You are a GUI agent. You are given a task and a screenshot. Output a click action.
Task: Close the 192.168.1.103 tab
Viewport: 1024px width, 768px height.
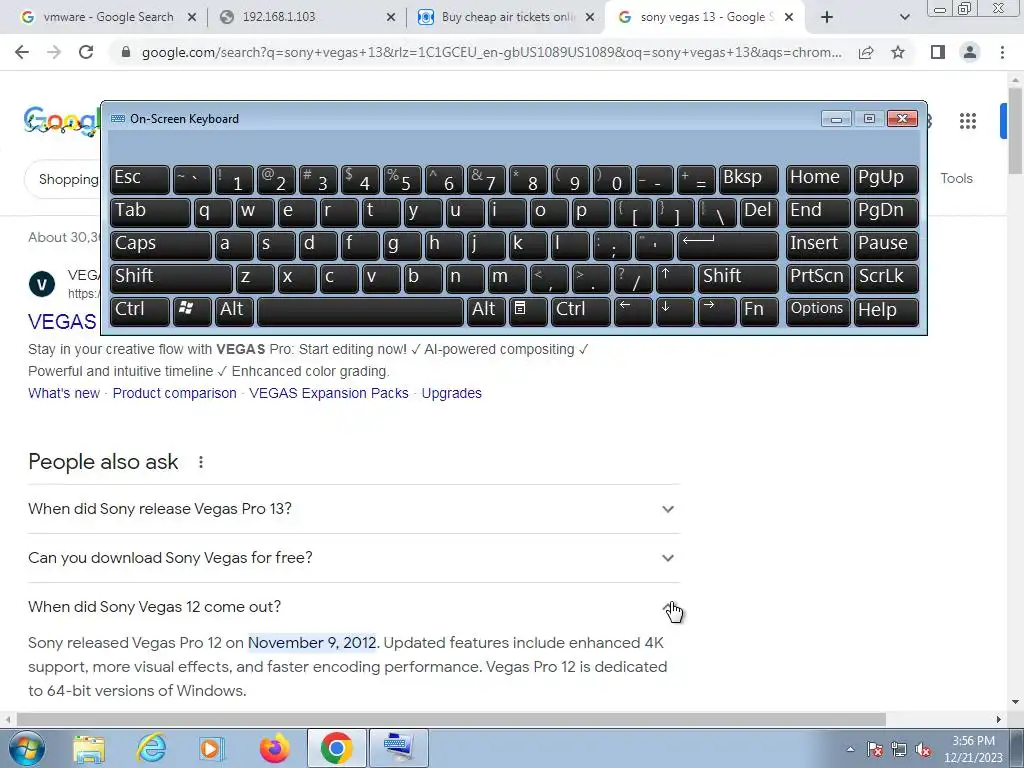point(391,17)
